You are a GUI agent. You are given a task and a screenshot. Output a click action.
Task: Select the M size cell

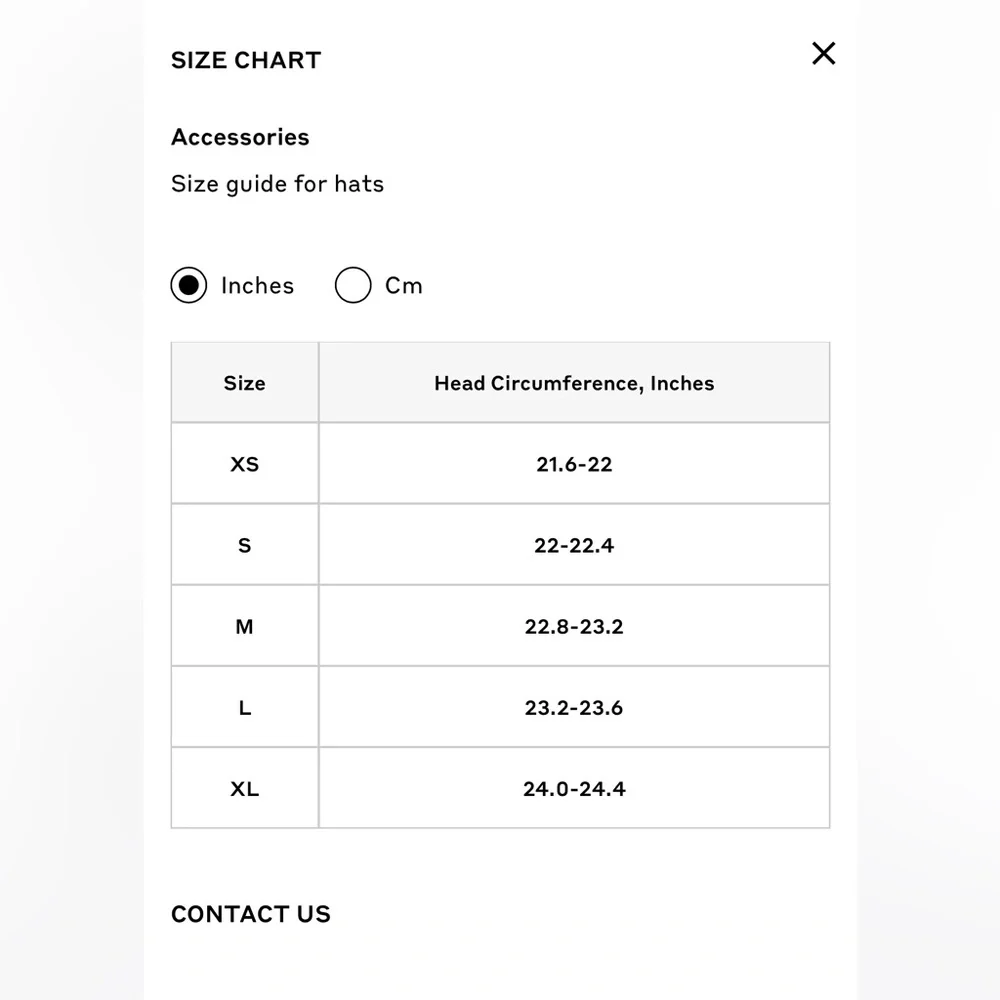pos(245,626)
